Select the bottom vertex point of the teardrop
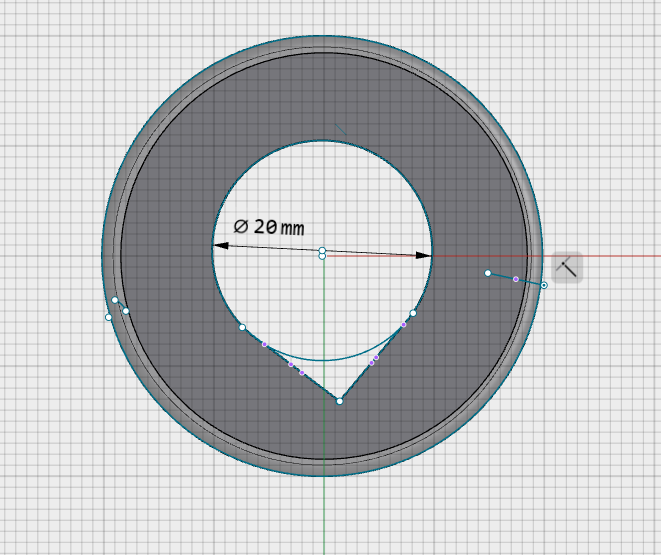 click(x=340, y=401)
